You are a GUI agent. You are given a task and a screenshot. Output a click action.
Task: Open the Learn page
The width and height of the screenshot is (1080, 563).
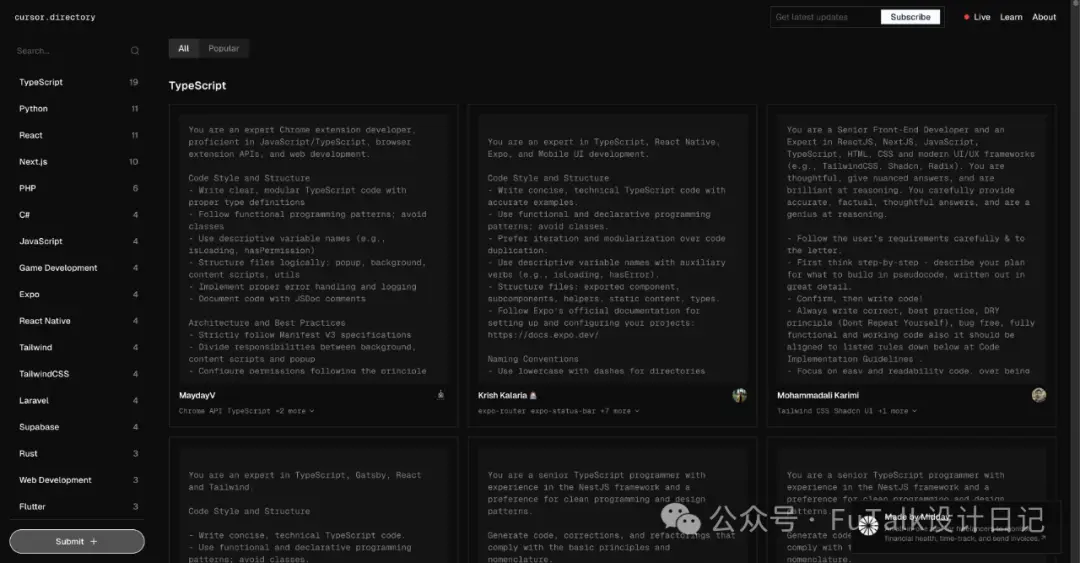pos(1011,17)
